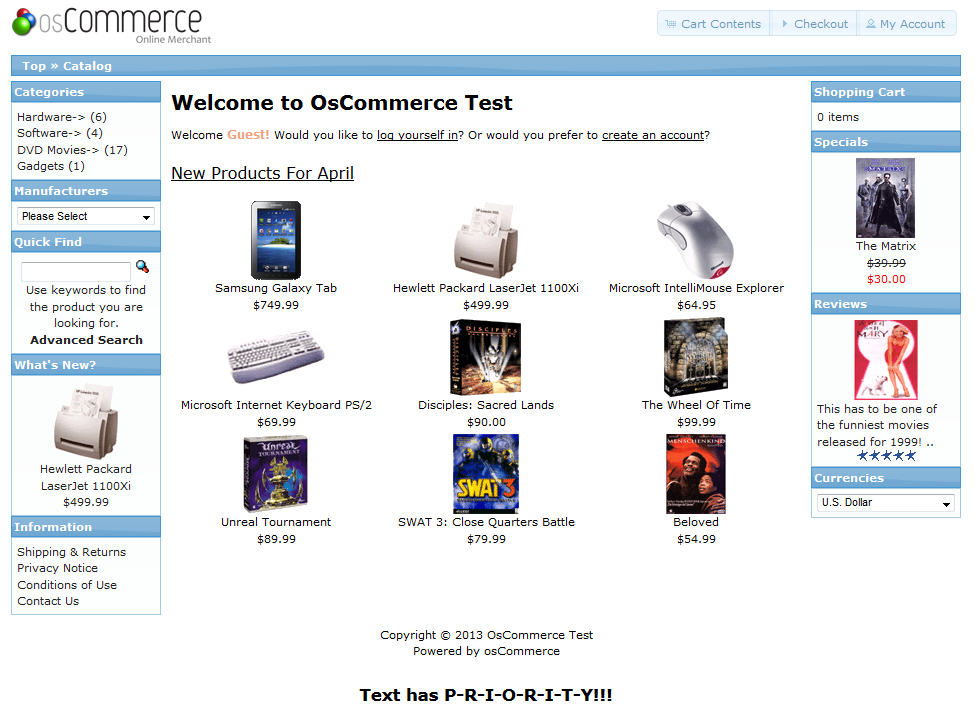
Task: Open the five-star review rating
Action: [886, 456]
